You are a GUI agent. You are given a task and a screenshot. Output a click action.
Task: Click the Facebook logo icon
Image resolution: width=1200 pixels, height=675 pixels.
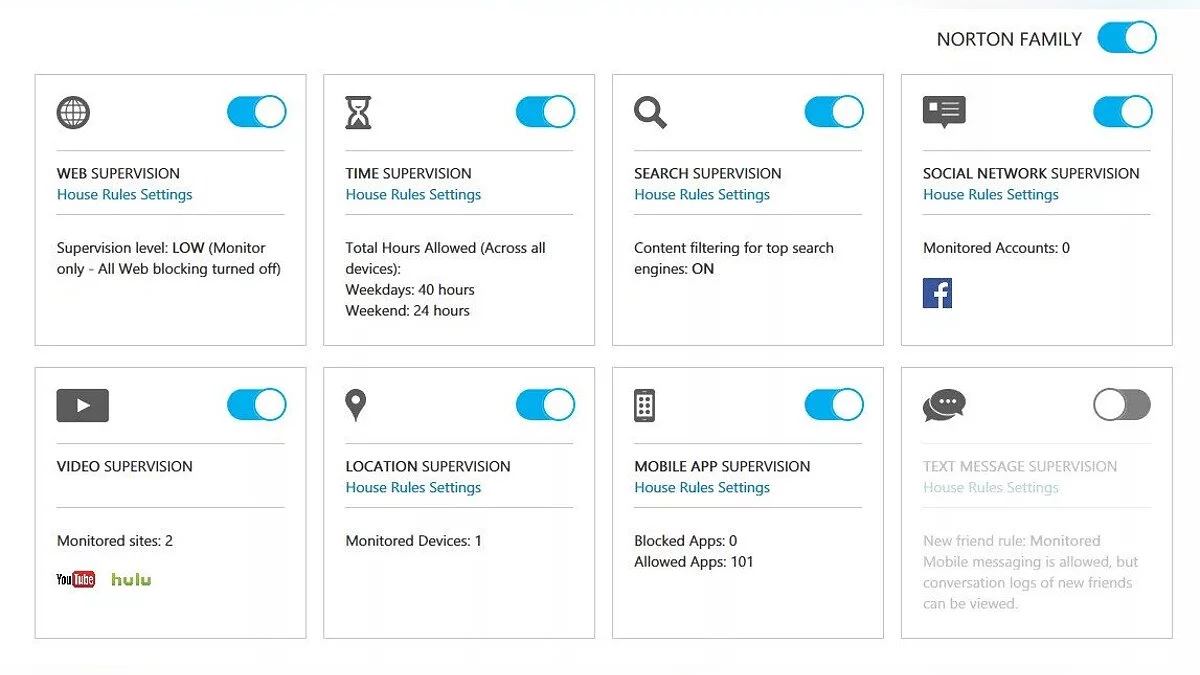(x=937, y=293)
